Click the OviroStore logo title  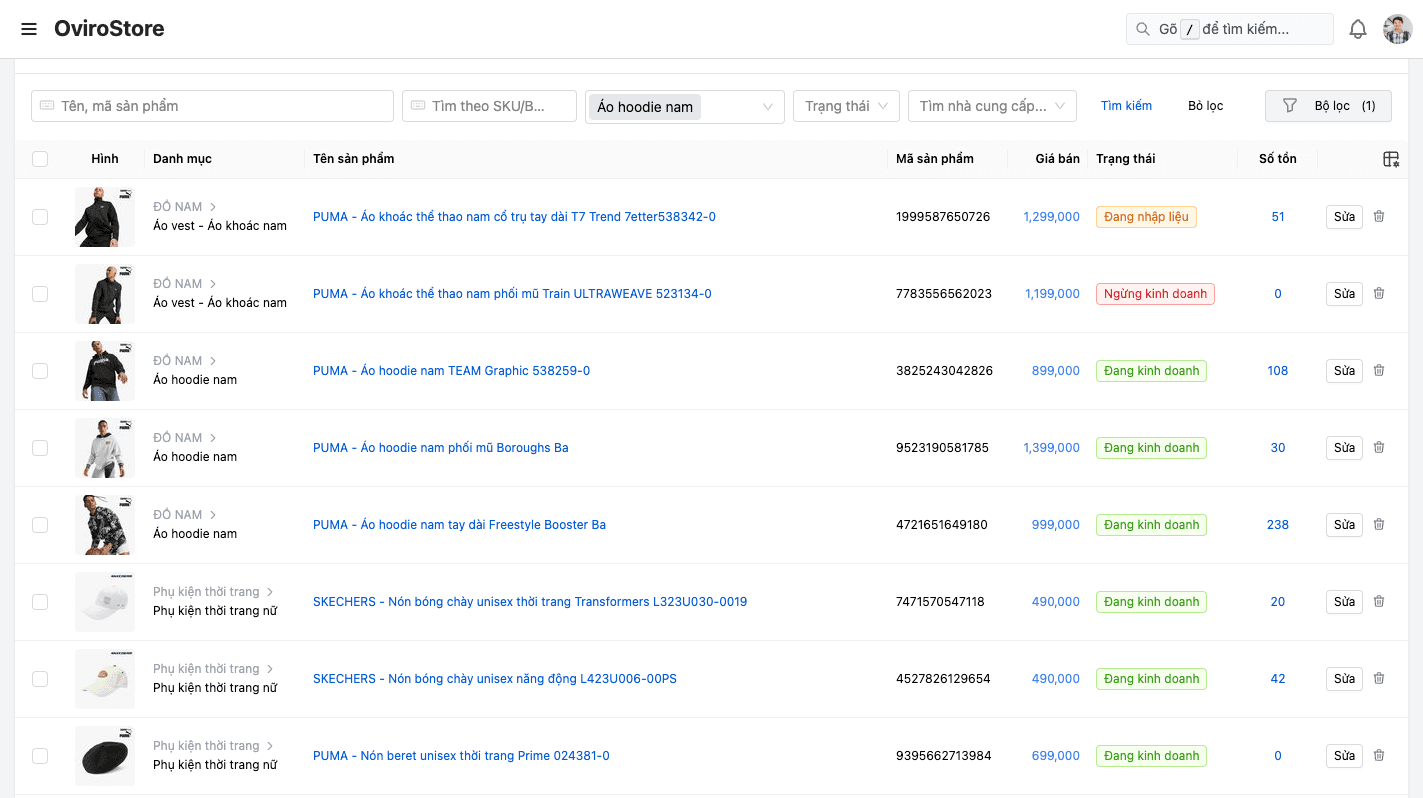[x=109, y=29]
